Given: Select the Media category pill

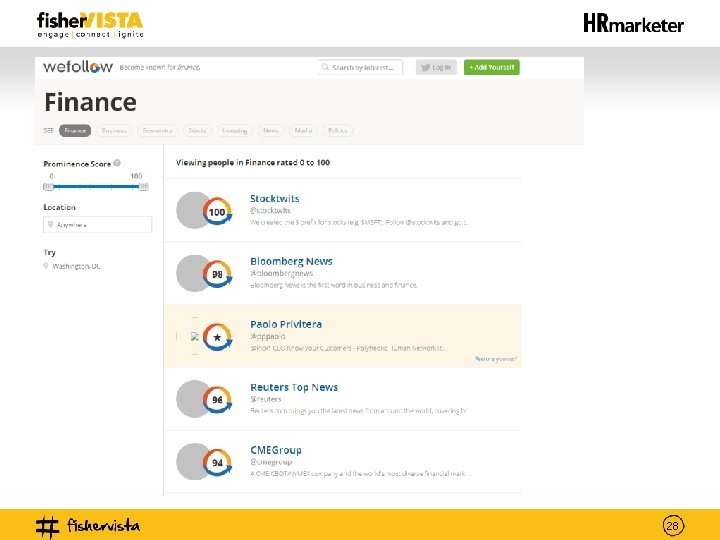Looking at the screenshot, I should pos(303,130).
